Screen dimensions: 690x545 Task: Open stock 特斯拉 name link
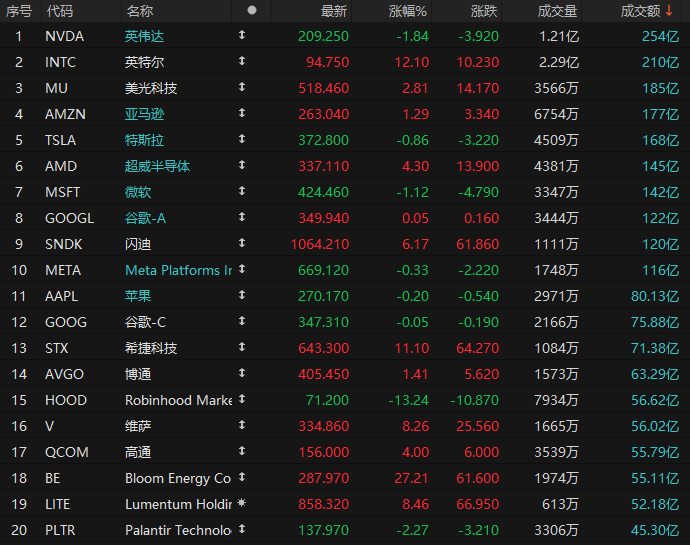144,140
